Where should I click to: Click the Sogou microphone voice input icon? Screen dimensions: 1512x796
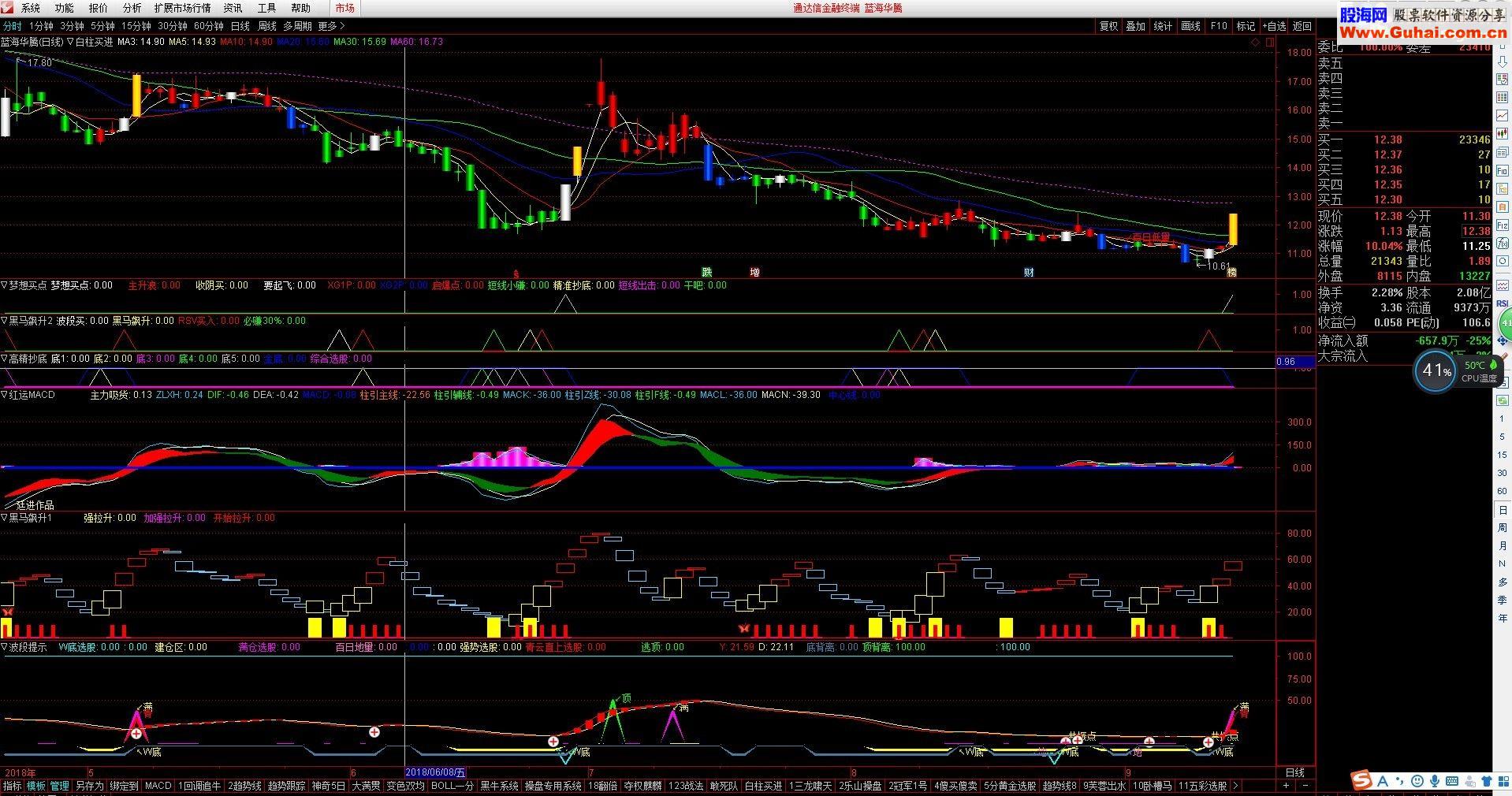pos(1435,781)
